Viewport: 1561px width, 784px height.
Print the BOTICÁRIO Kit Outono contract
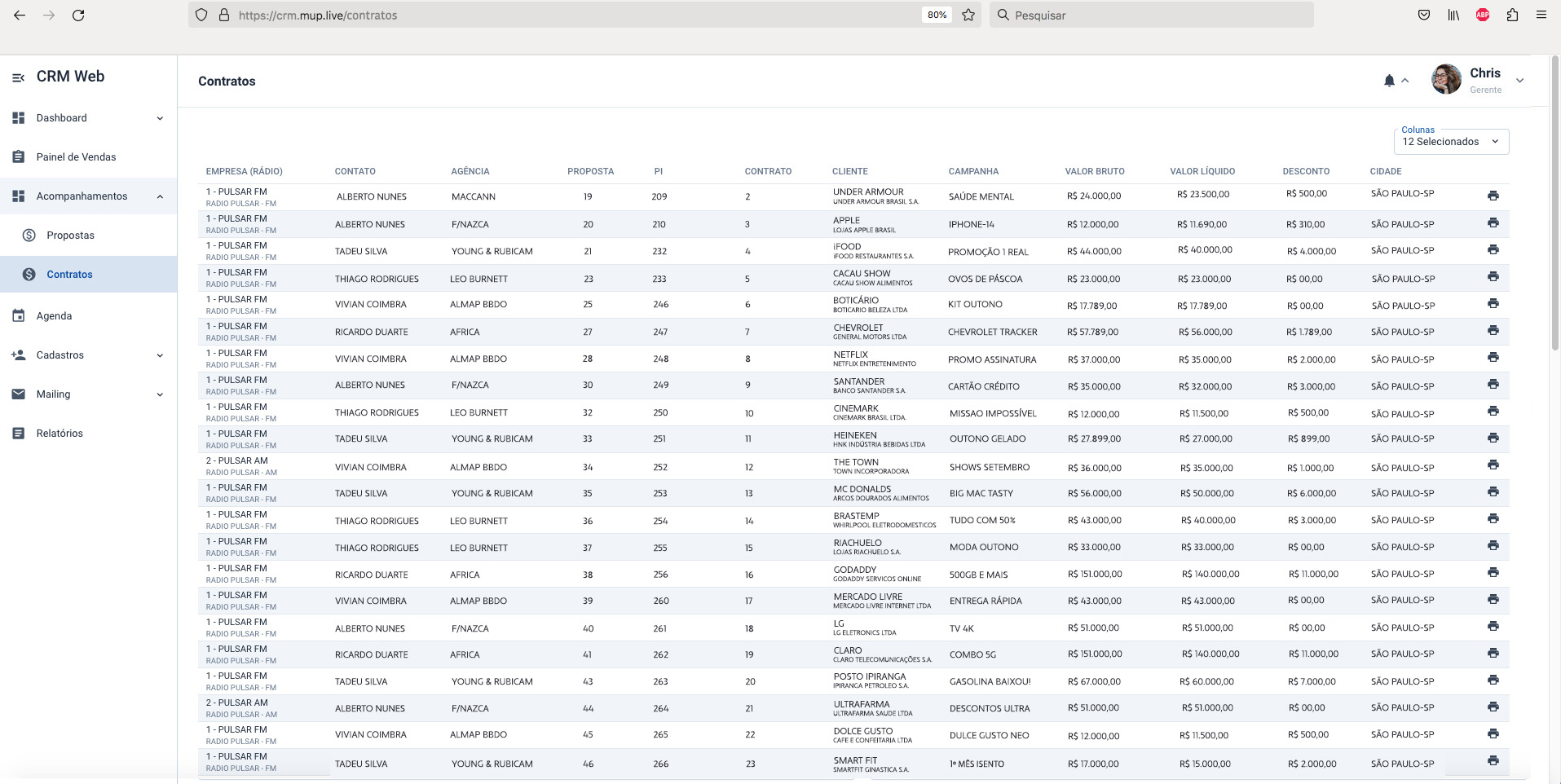pyautogui.click(x=1493, y=303)
